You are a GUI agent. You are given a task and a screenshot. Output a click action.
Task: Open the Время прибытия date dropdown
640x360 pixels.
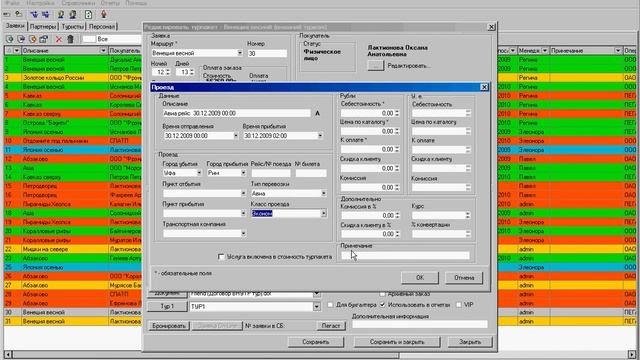(x=320, y=136)
